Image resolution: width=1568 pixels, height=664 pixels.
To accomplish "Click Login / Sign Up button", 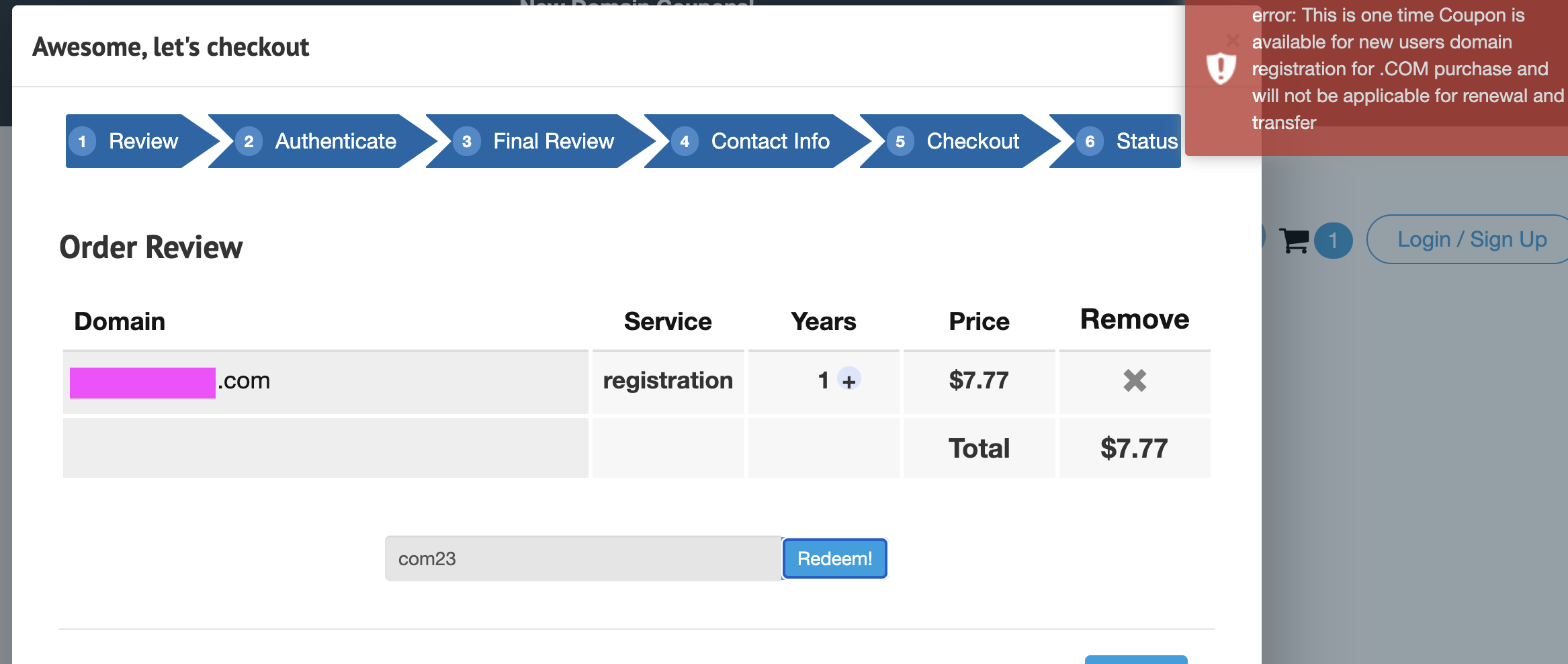I will click(1471, 240).
